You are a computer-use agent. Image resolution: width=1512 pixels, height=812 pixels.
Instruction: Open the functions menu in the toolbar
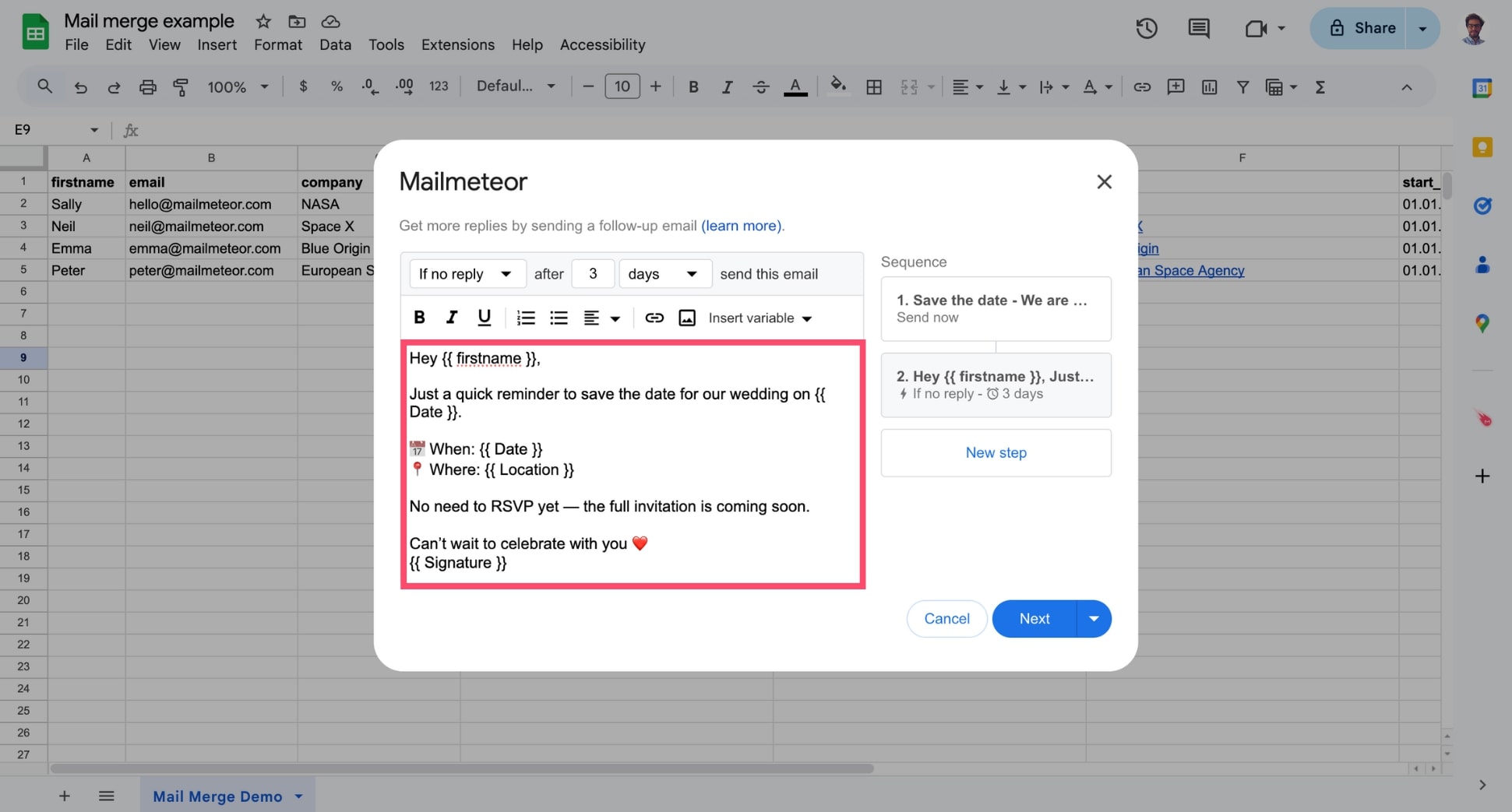pos(1320,86)
